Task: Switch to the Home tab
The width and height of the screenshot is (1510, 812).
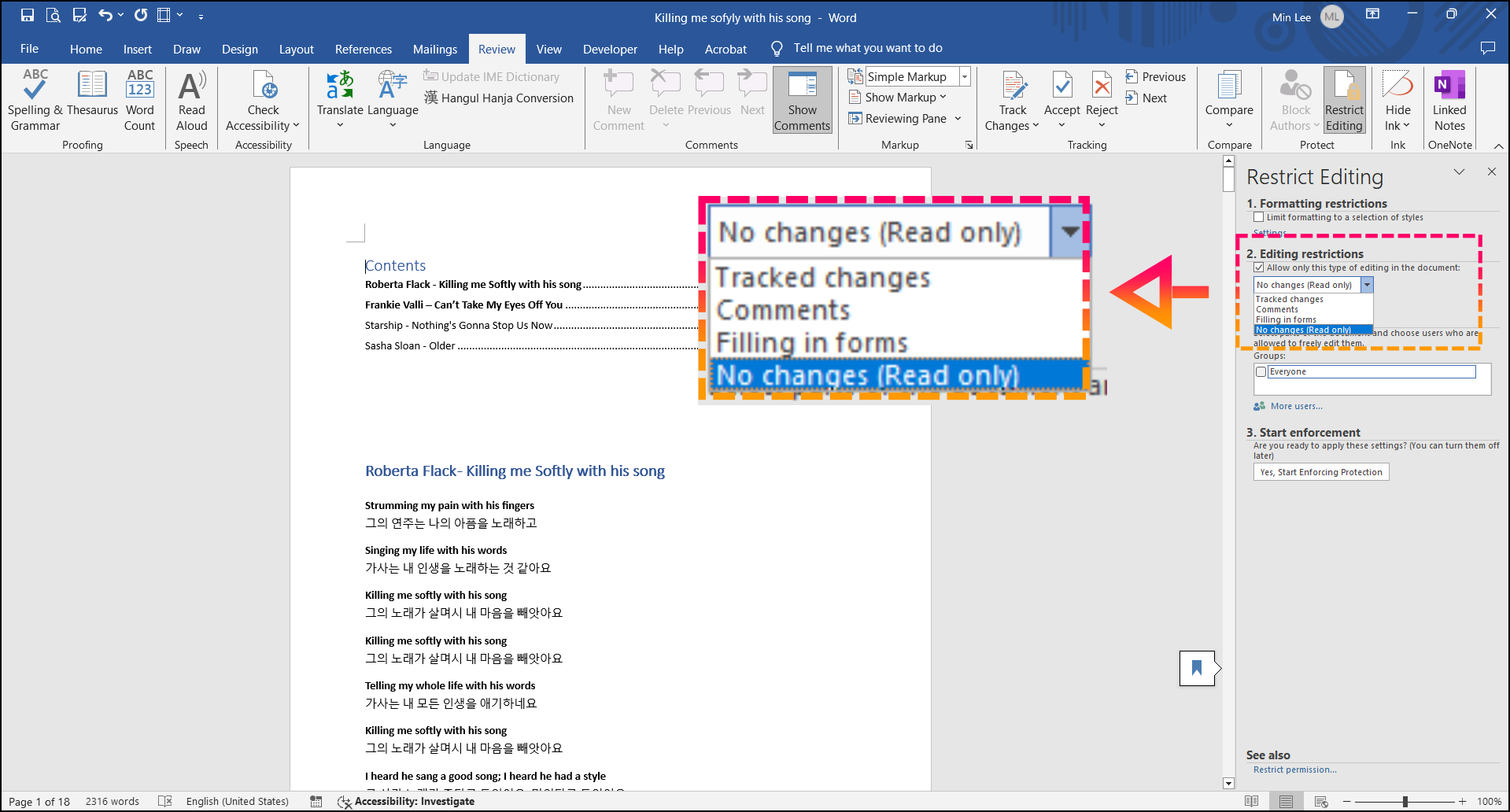Action: pos(86,49)
